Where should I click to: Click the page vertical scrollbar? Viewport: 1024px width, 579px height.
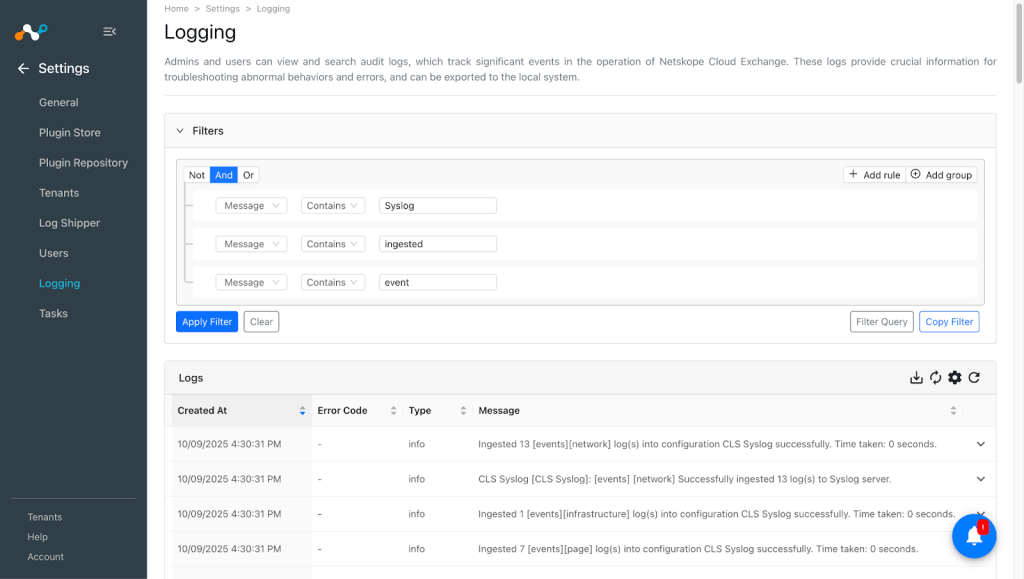(1019, 44)
